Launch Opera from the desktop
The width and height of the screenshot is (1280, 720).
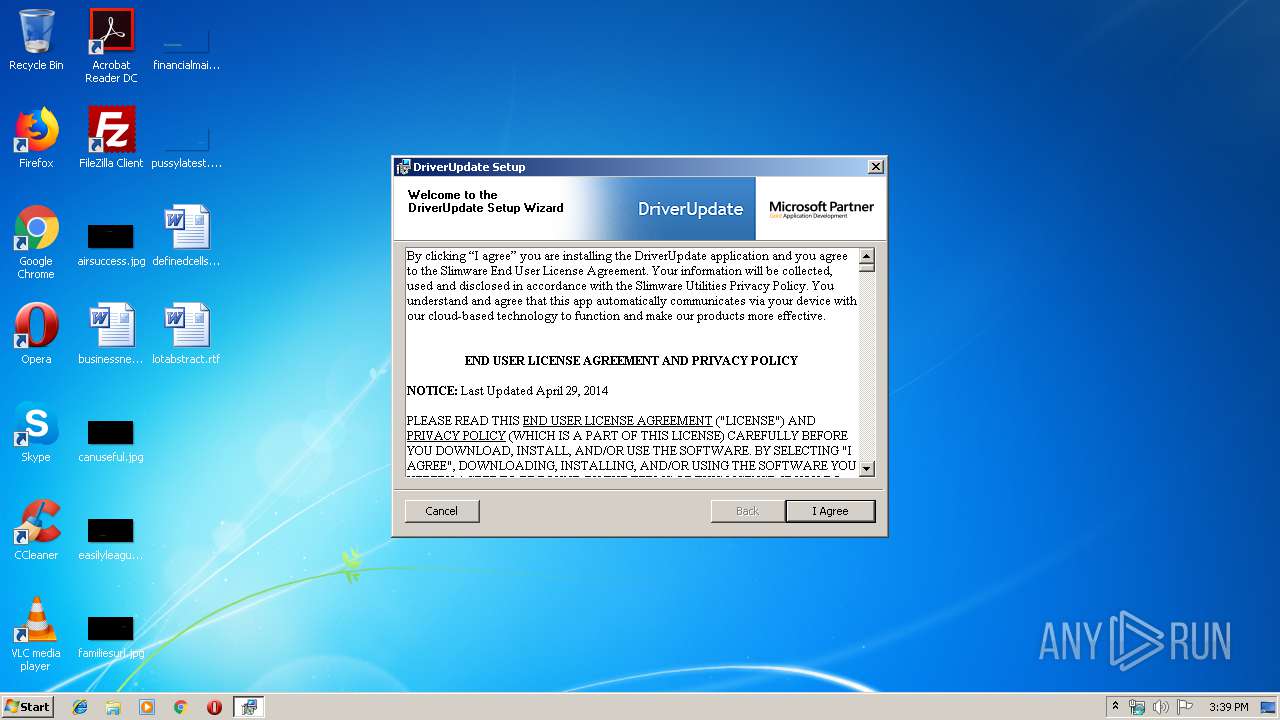(x=36, y=334)
